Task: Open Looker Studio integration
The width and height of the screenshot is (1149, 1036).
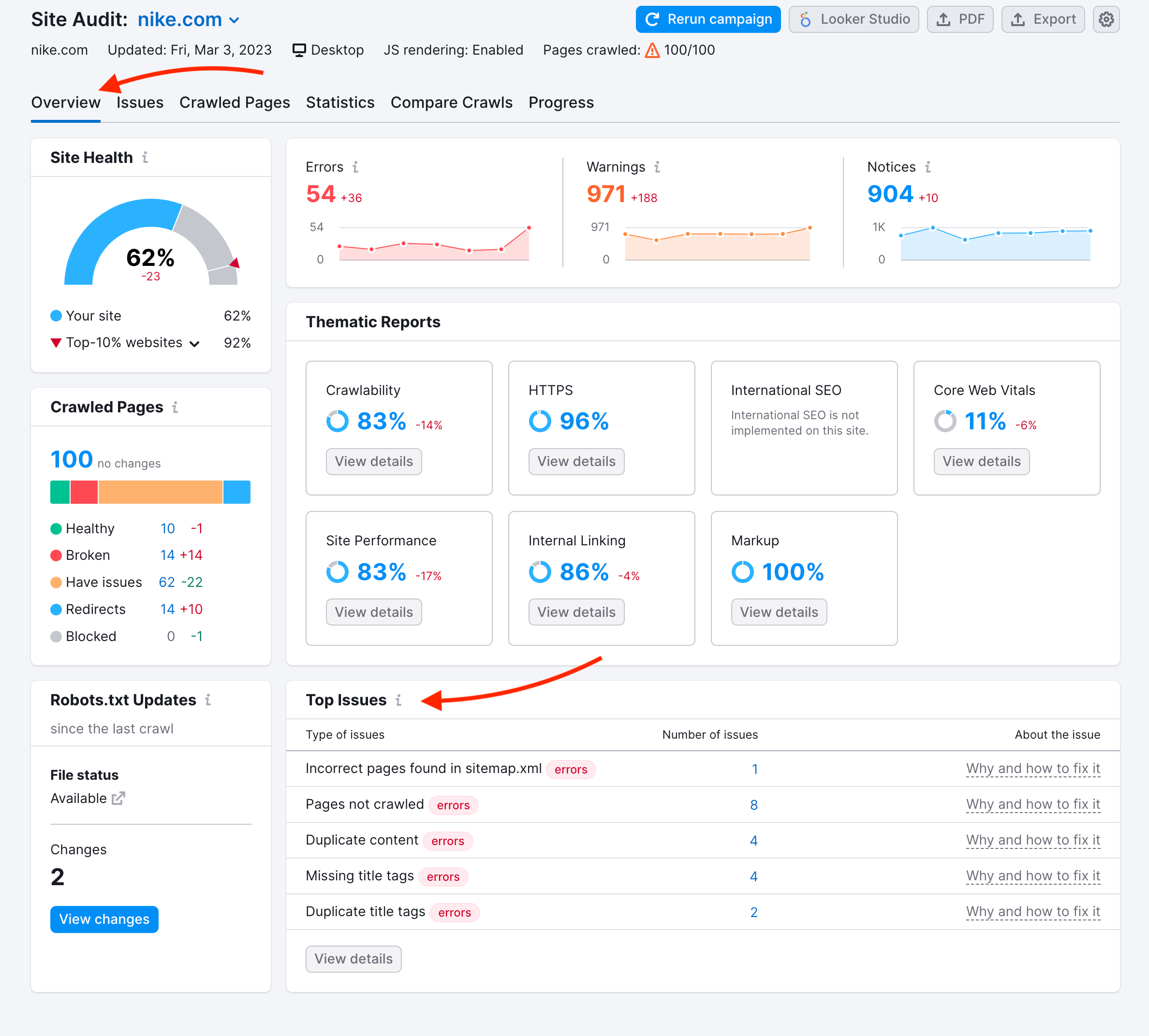Action: (x=854, y=18)
